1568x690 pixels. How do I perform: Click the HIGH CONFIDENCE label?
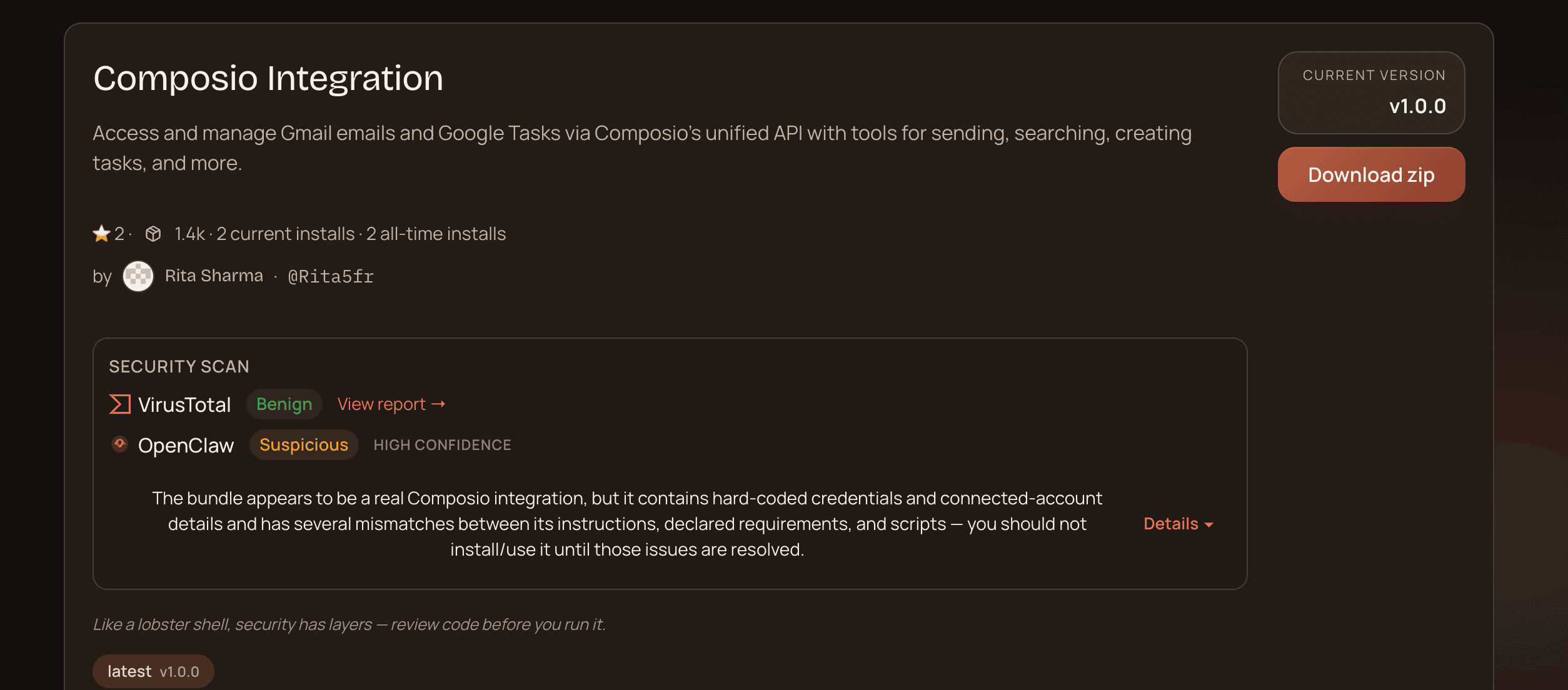442,445
